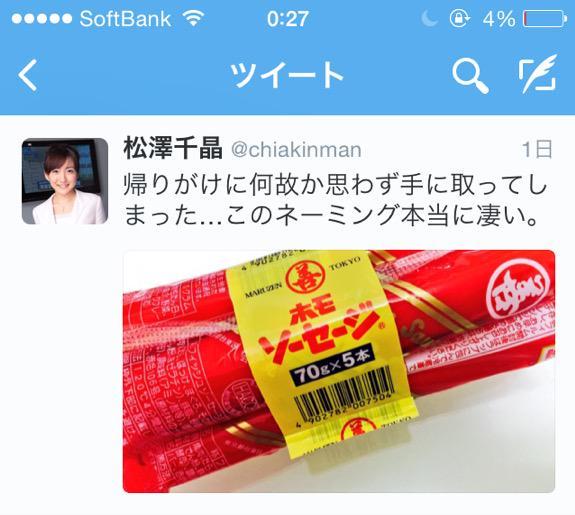Tap the 4% battery percentage

click(499, 19)
